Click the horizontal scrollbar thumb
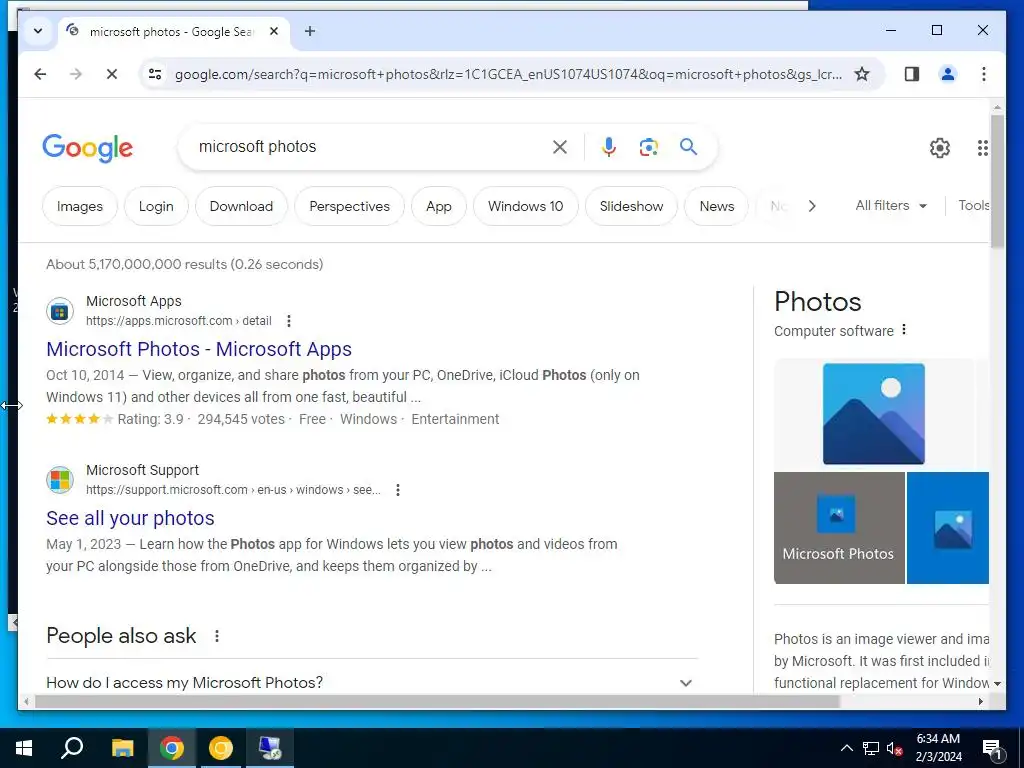This screenshot has width=1024, height=768. click(436, 701)
